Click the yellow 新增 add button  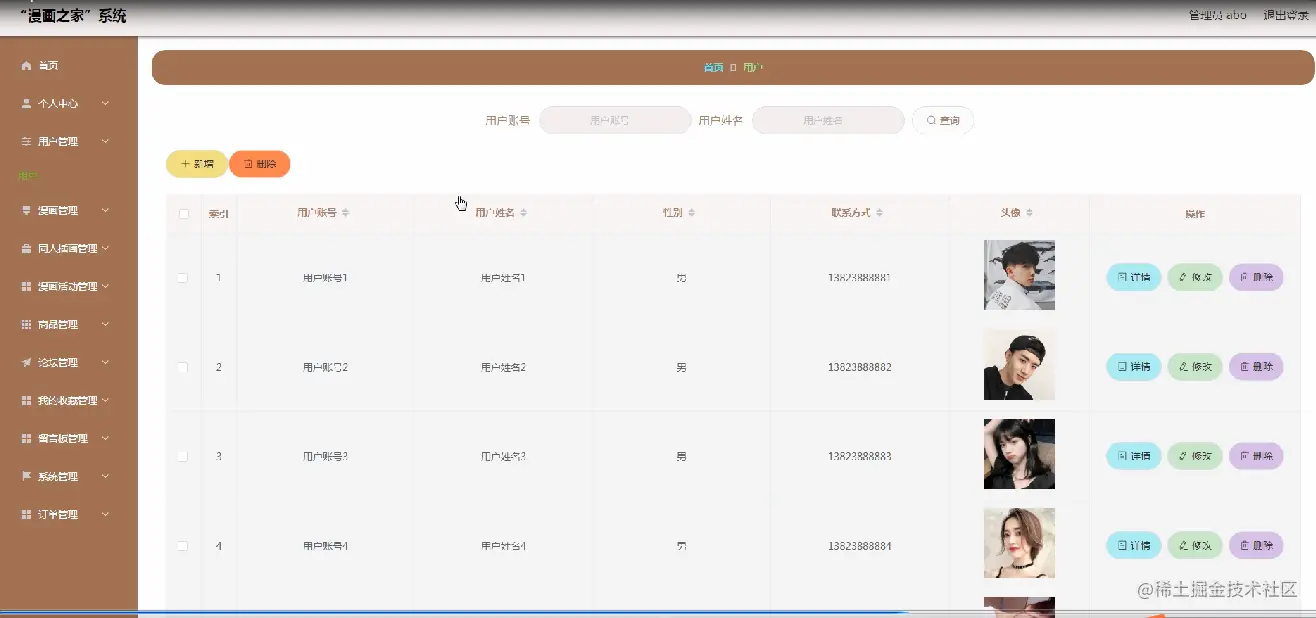coord(197,164)
